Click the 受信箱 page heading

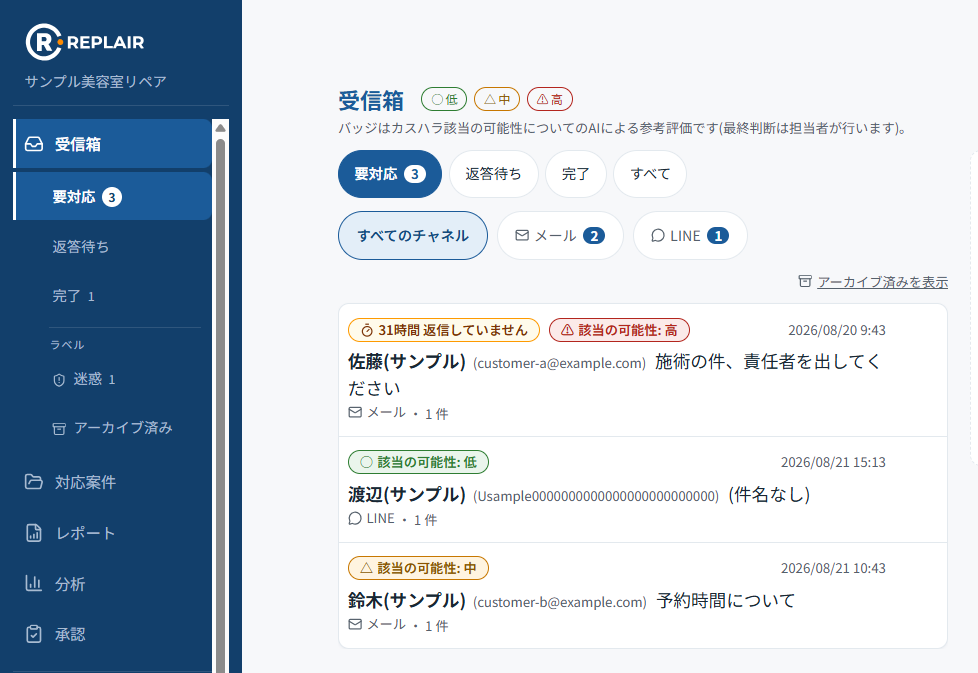pos(371,100)
